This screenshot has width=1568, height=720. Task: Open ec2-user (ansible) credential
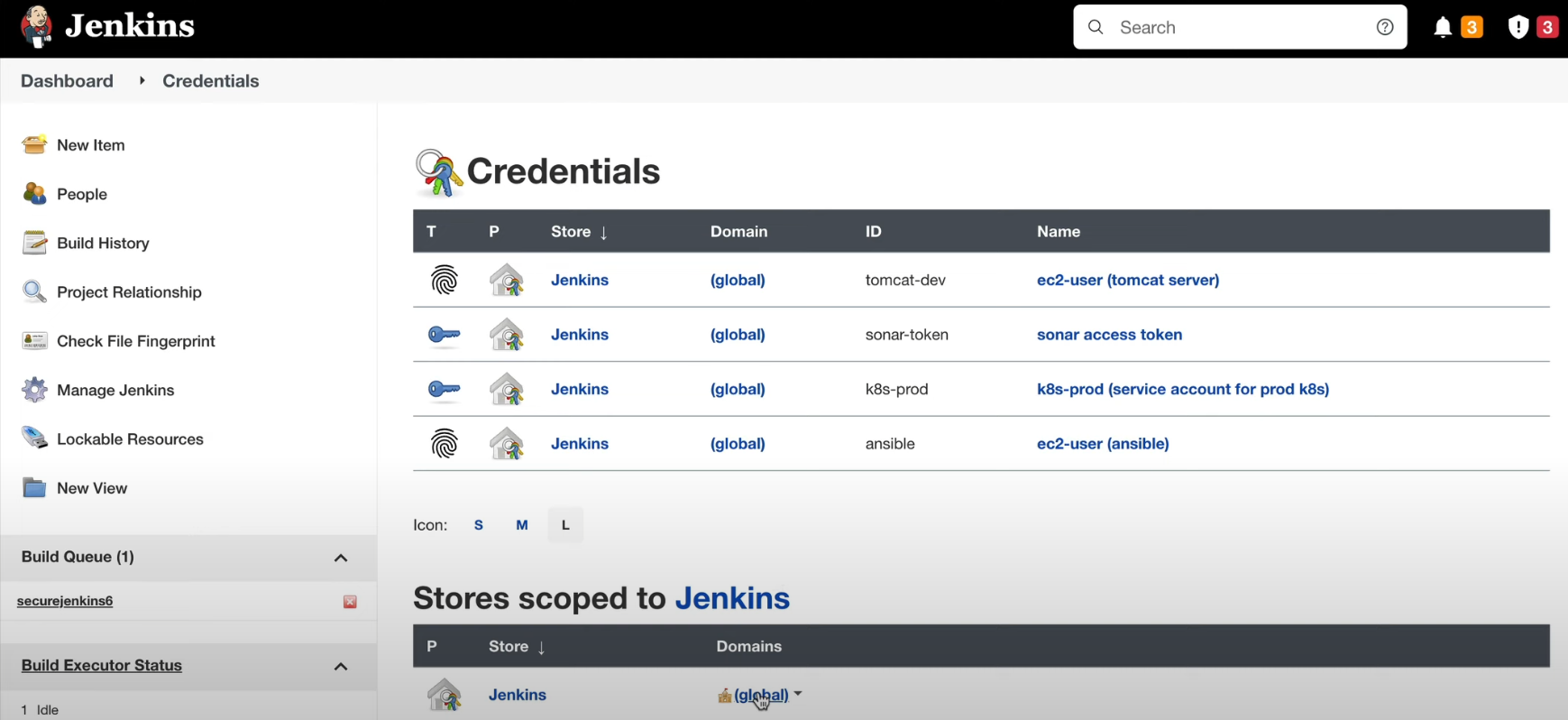[x=1103, y=444]
